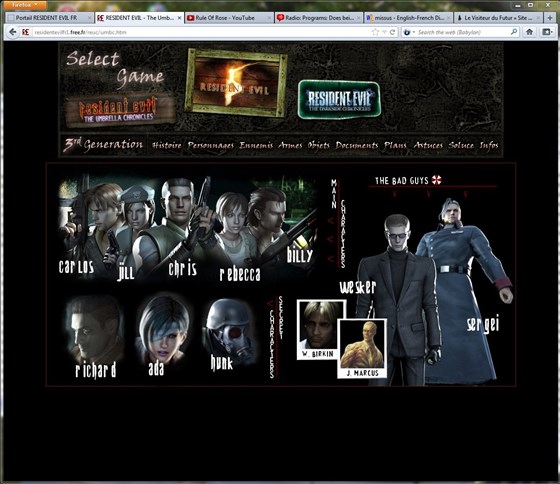Open a new tab with plus button
560x484 pixels.
[x=549, y=18]
